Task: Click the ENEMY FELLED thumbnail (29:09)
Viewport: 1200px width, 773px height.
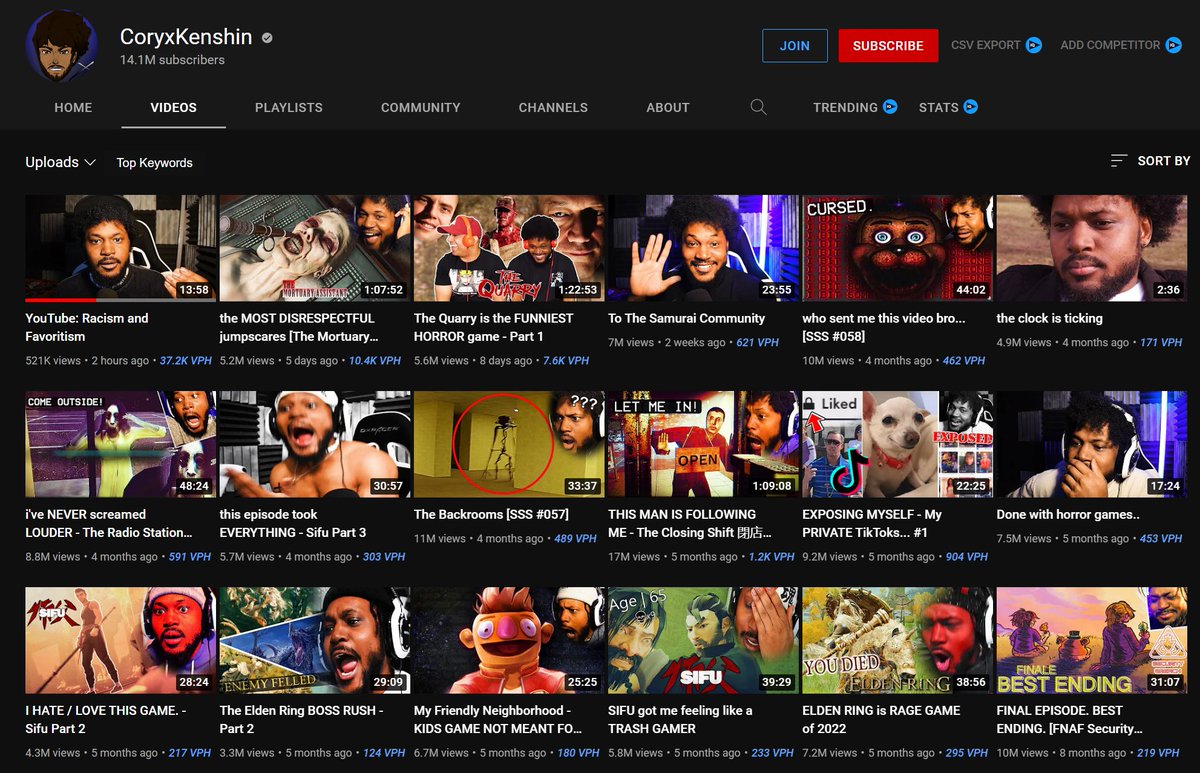Action: tap(315, 640)
